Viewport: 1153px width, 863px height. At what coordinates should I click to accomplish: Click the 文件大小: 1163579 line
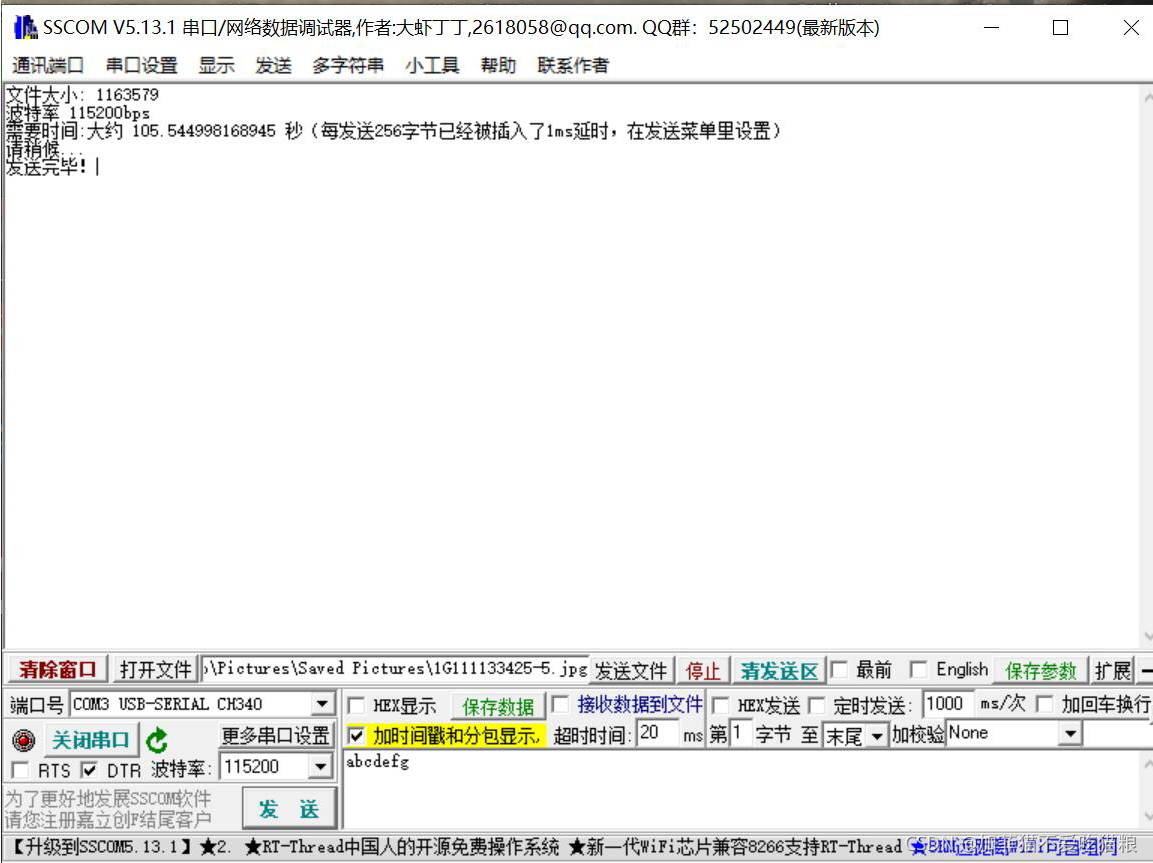82,95
